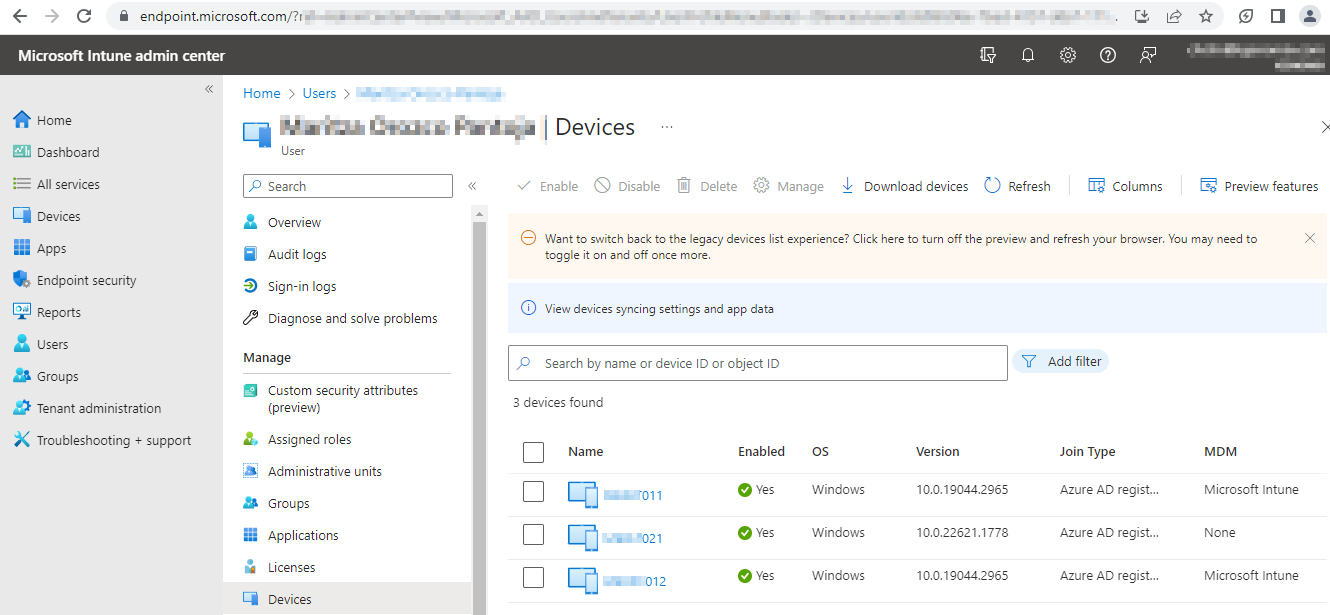This screenshot has width=1330, height=615.
Task: Click the legacy devices list banner message
Action: (901, 247)
